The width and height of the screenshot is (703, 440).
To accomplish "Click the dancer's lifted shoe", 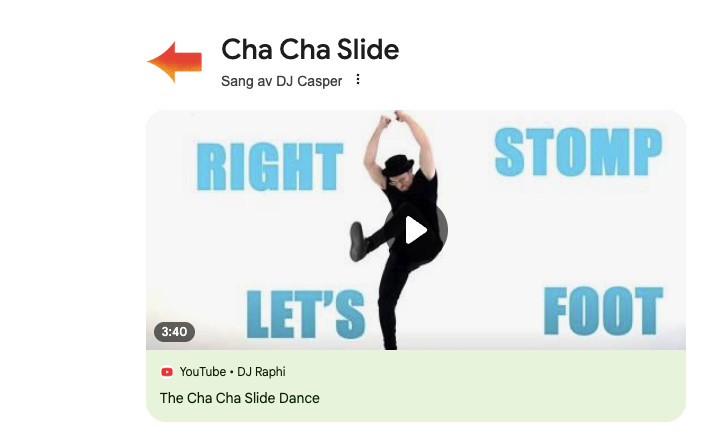I will tap(358, 241).
